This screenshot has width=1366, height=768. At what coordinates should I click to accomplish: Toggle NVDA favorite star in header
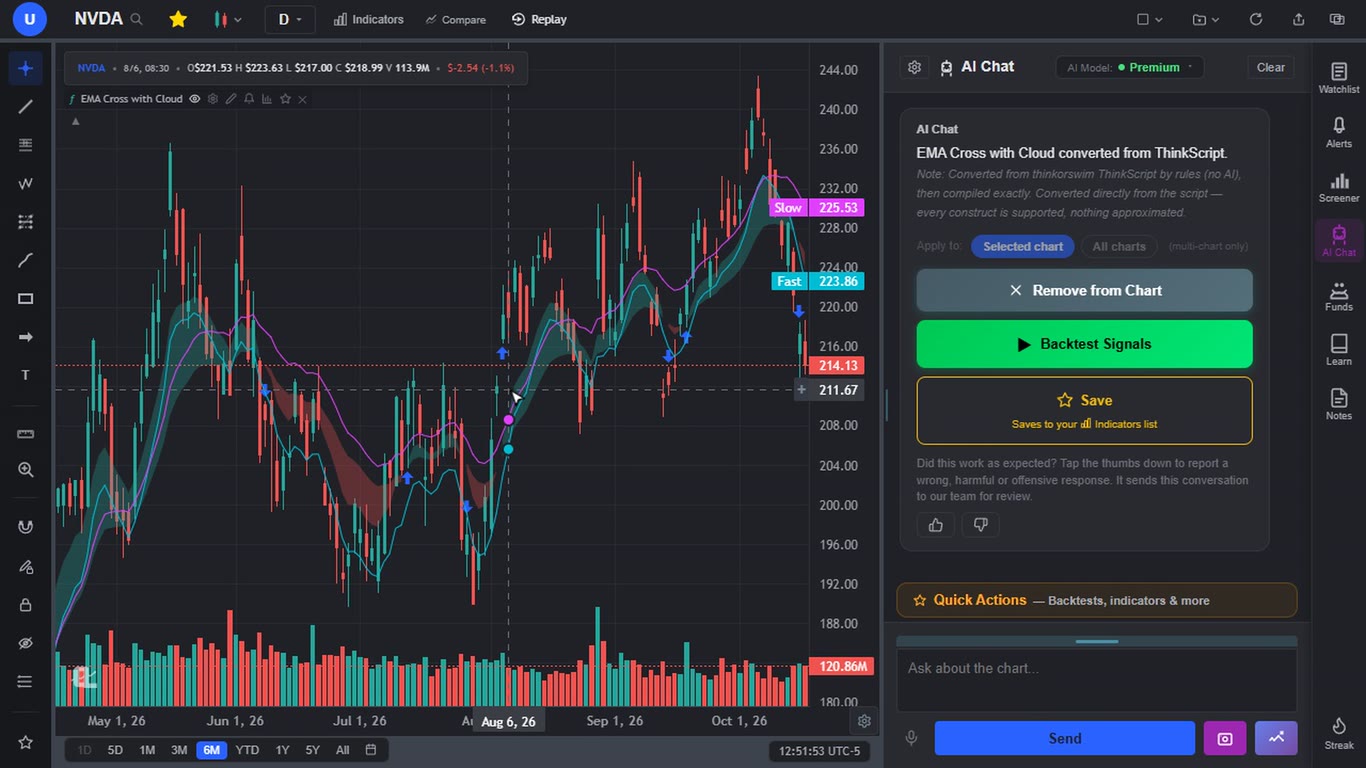(x=178, y=19)
